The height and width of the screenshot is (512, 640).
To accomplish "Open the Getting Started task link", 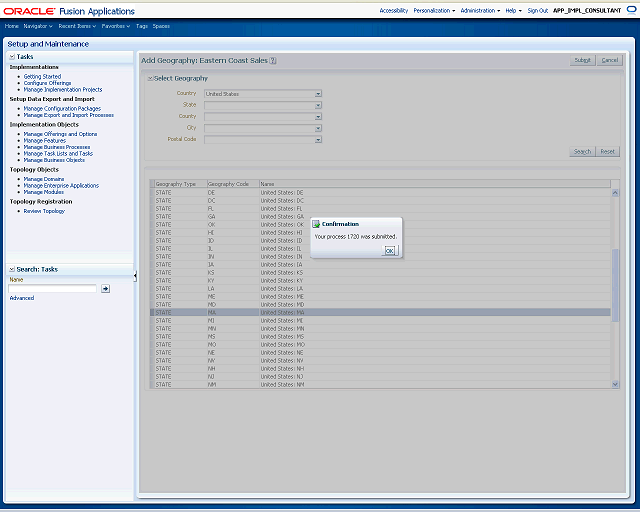I will [42, 76].
